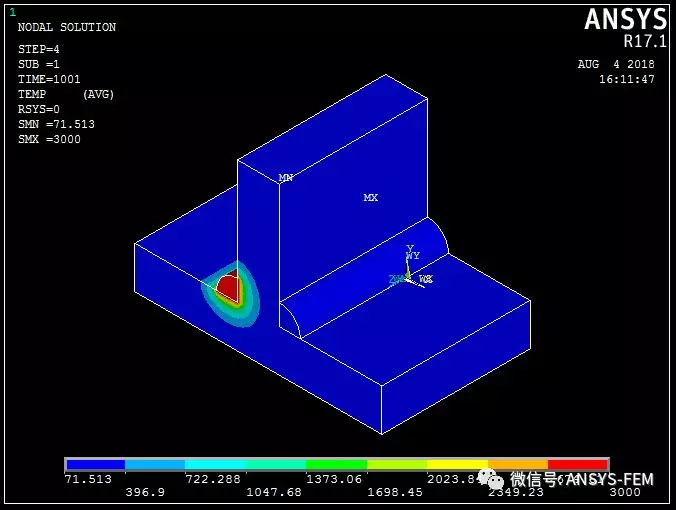Click the MX maximum marker
This screenshot has width=676, height=510.
click(x=370, y=197)
